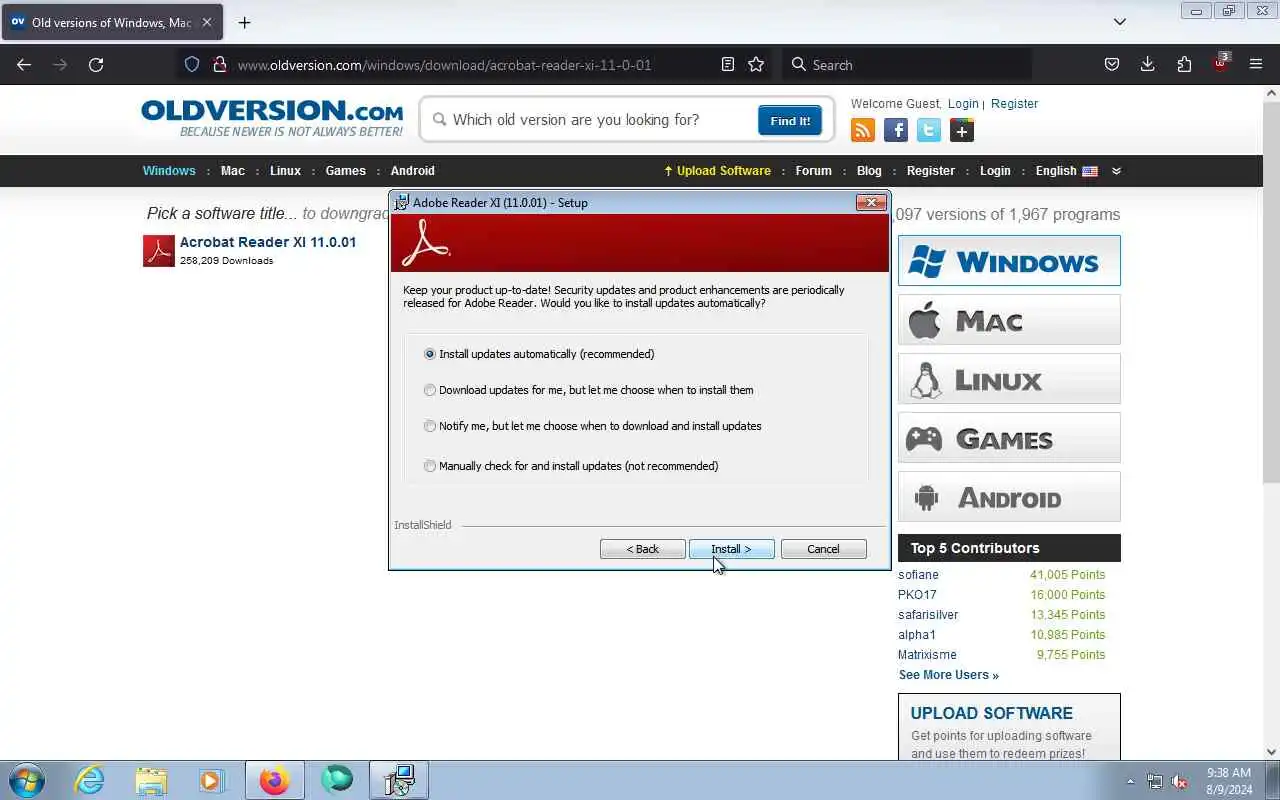Click the site padlock security icon
1280x800 pixels.
point(219,64)
